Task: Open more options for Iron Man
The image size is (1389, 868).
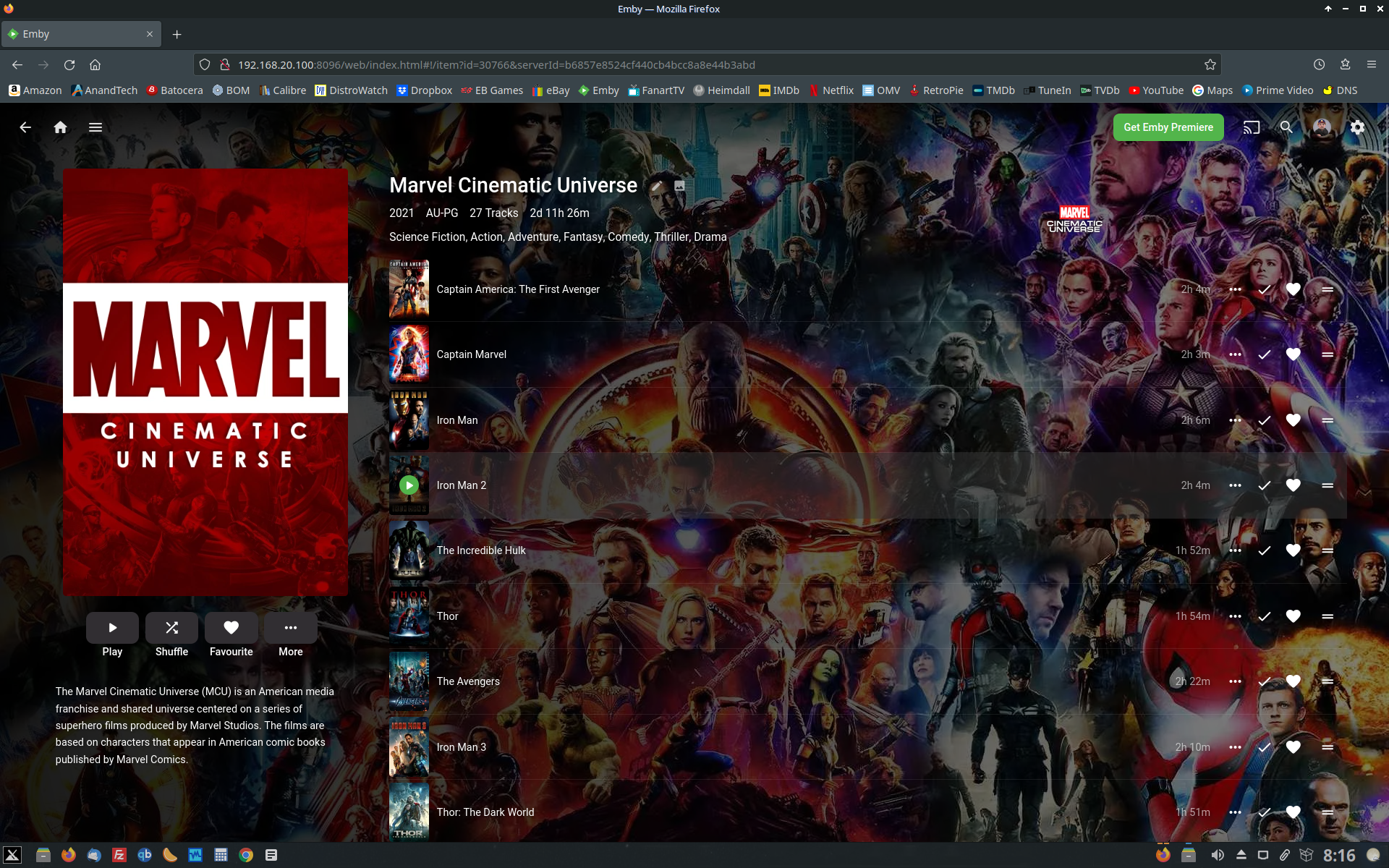Action: pyautogui.click(x=1235, y=420)
